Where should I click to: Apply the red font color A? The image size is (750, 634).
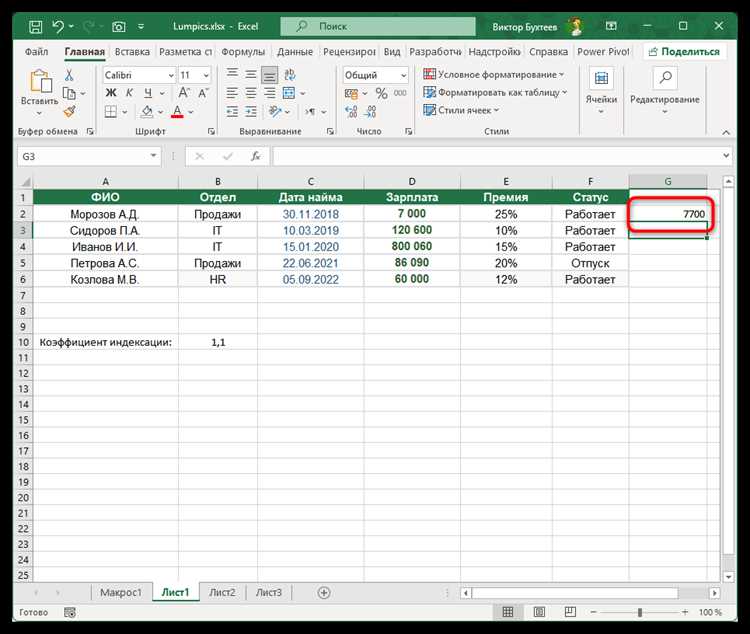[177, 111]
